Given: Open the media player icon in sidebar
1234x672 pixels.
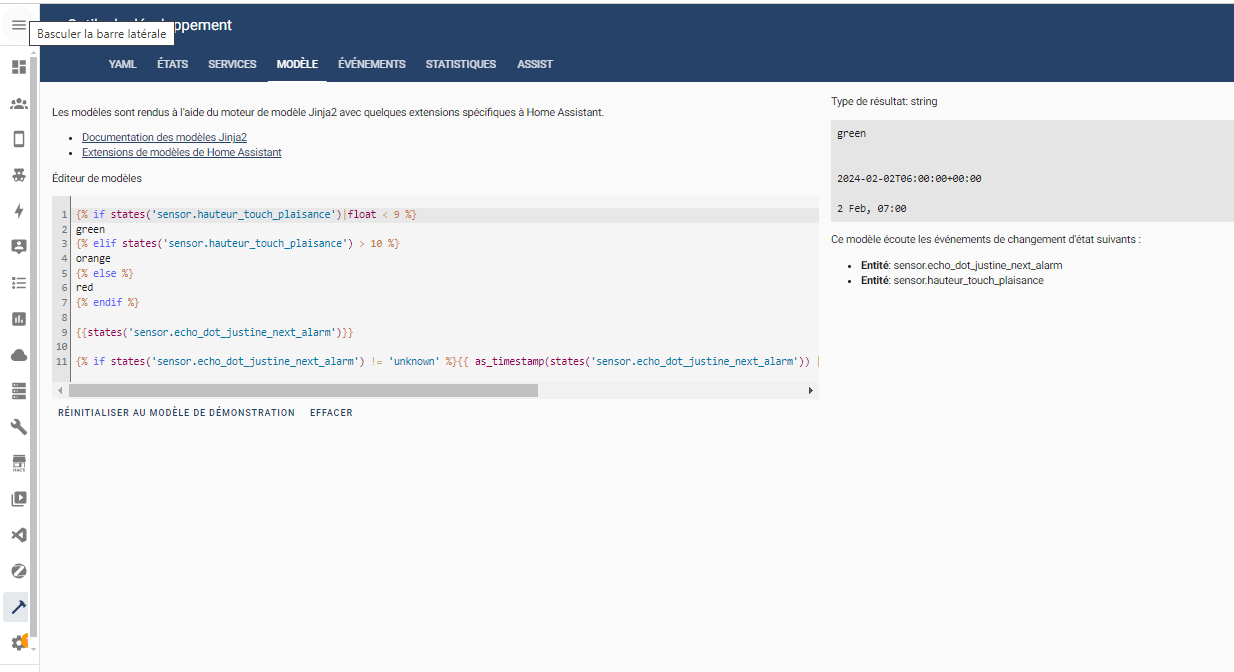Looking at the screenshot, I should 18,499.
